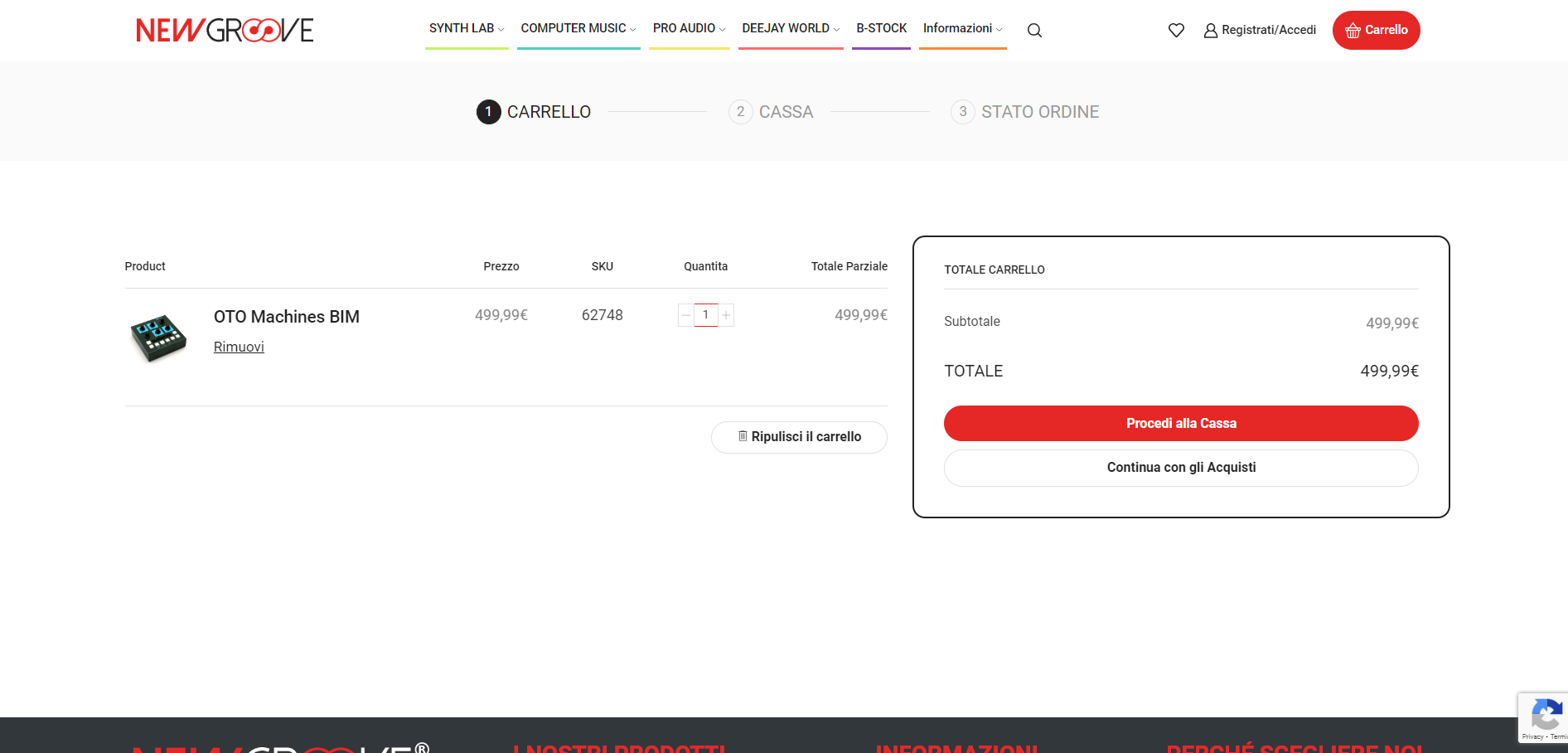Click Registrati/Accedi link
This screenshot has height=753, width=1568.
(x=1260, y=30)
